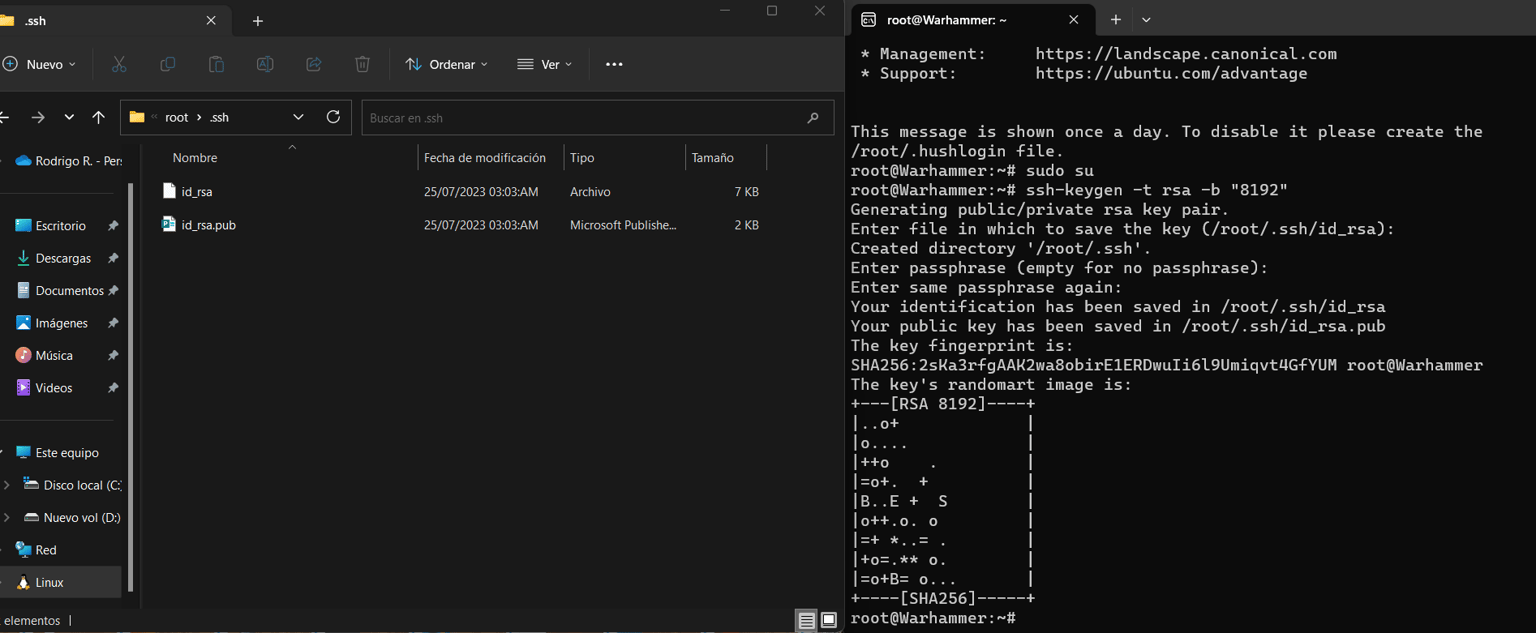
Task: Click the Delete trash icon
Action: click(362, 64)
